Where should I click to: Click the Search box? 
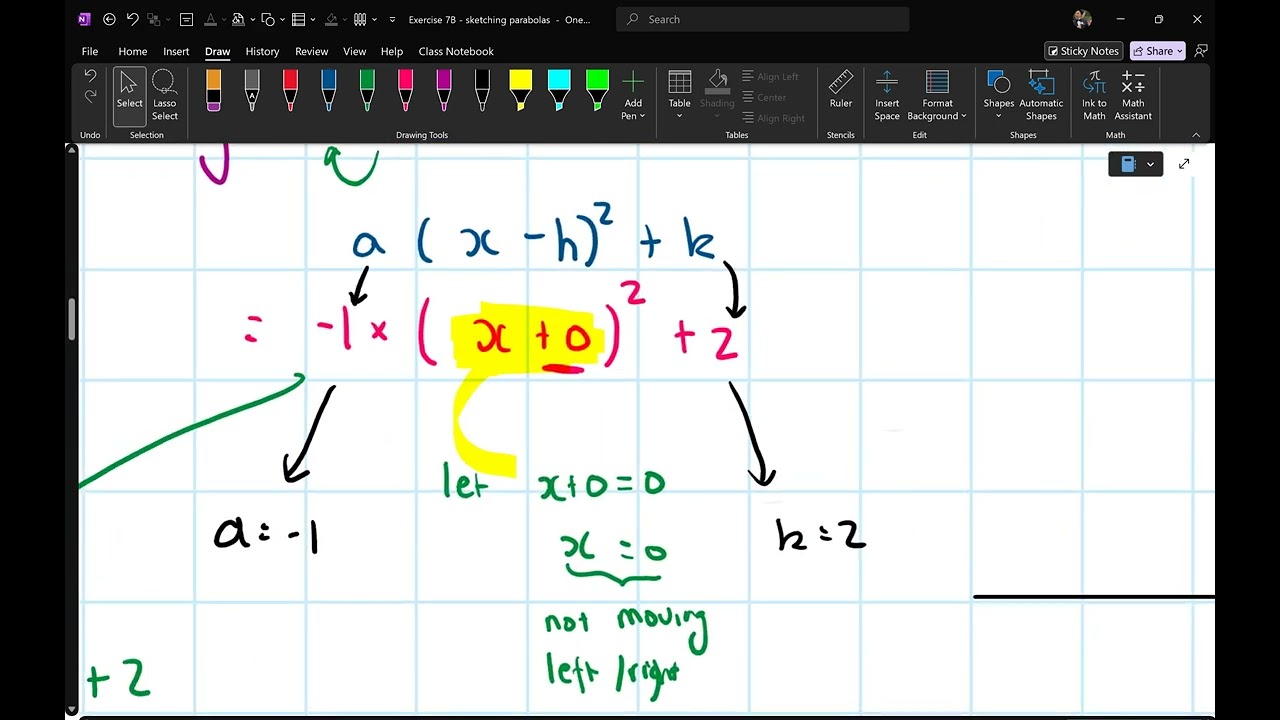coord(763,19)
